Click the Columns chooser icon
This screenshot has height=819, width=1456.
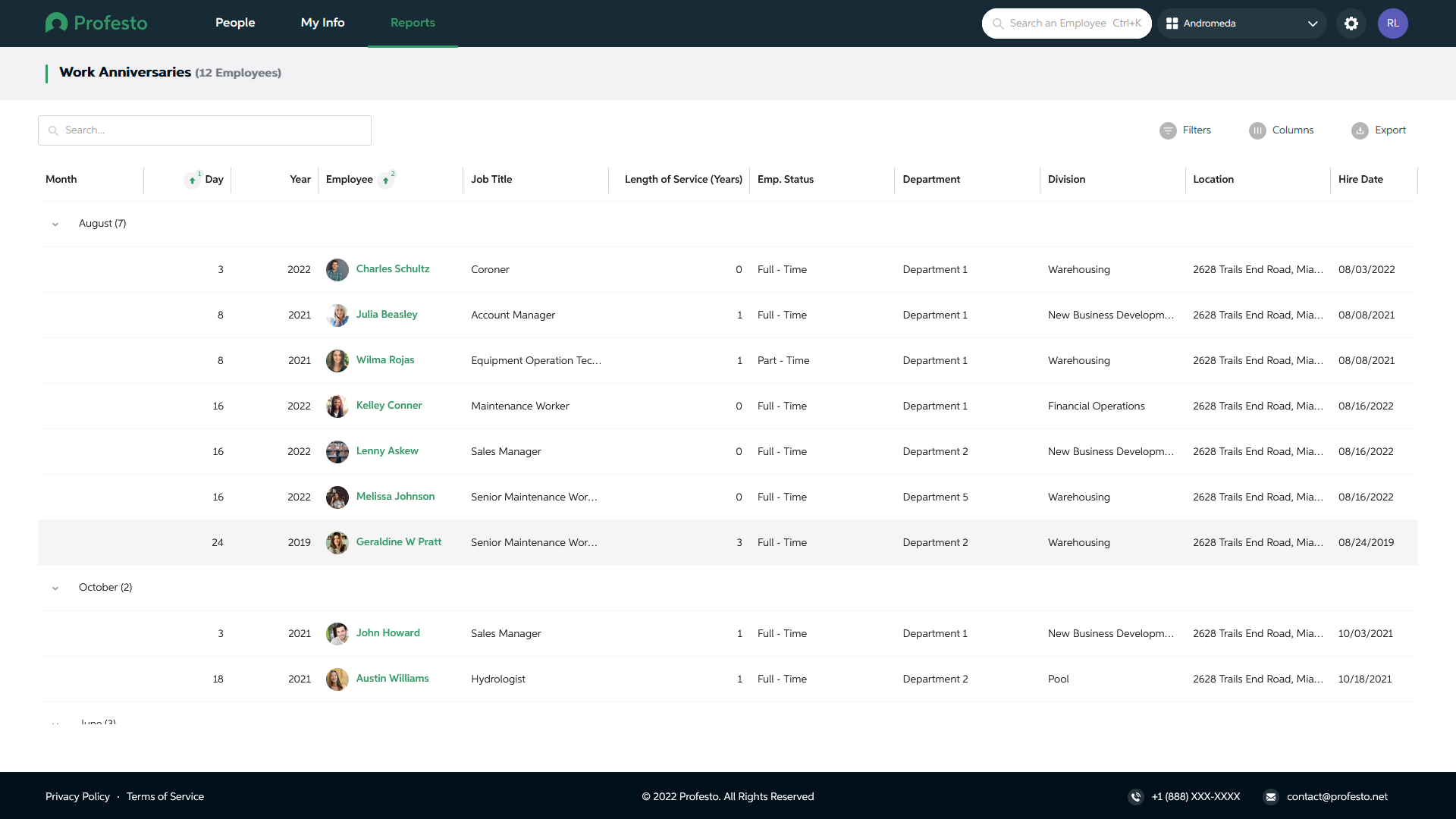click(x=1257, y=130)
